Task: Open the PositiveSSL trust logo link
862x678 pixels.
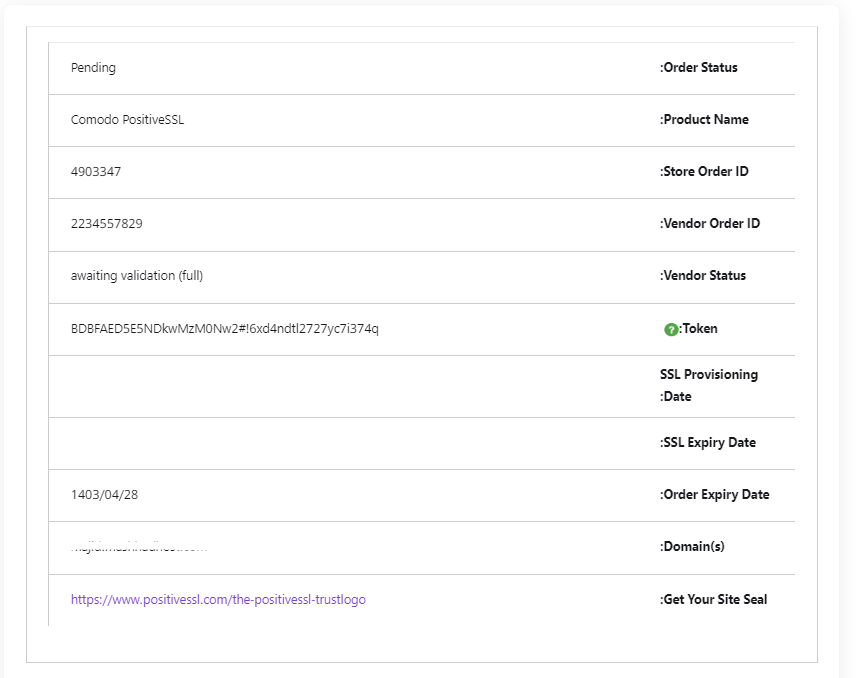Action: pyautogui.click(x=217, y=599)
